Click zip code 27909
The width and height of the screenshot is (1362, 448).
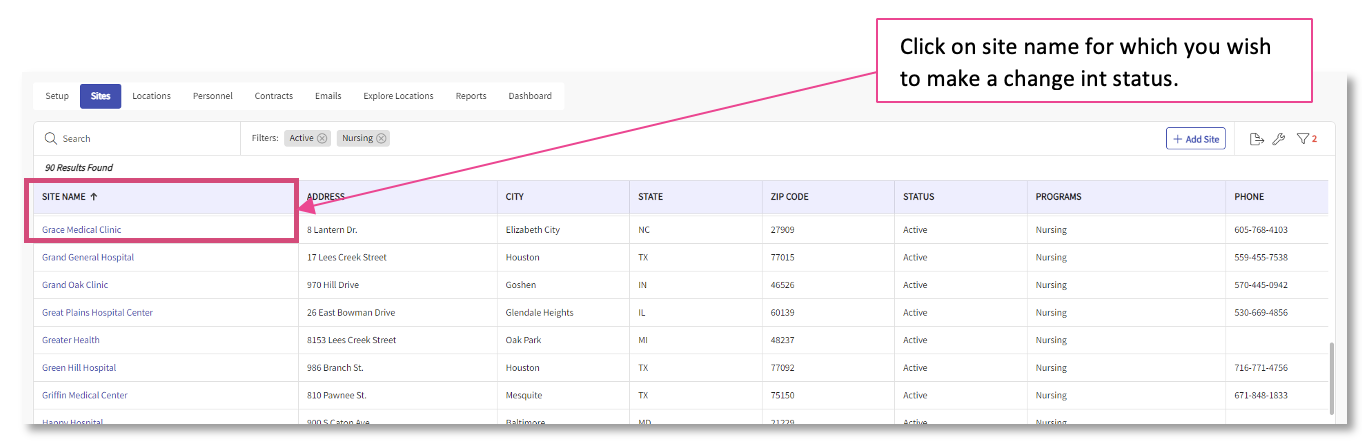tap(783, 230)
